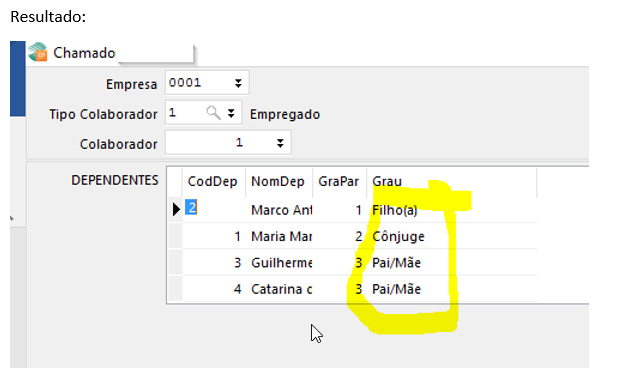
Task: Select the current row indicator arrow
Action: pos(176,209)
